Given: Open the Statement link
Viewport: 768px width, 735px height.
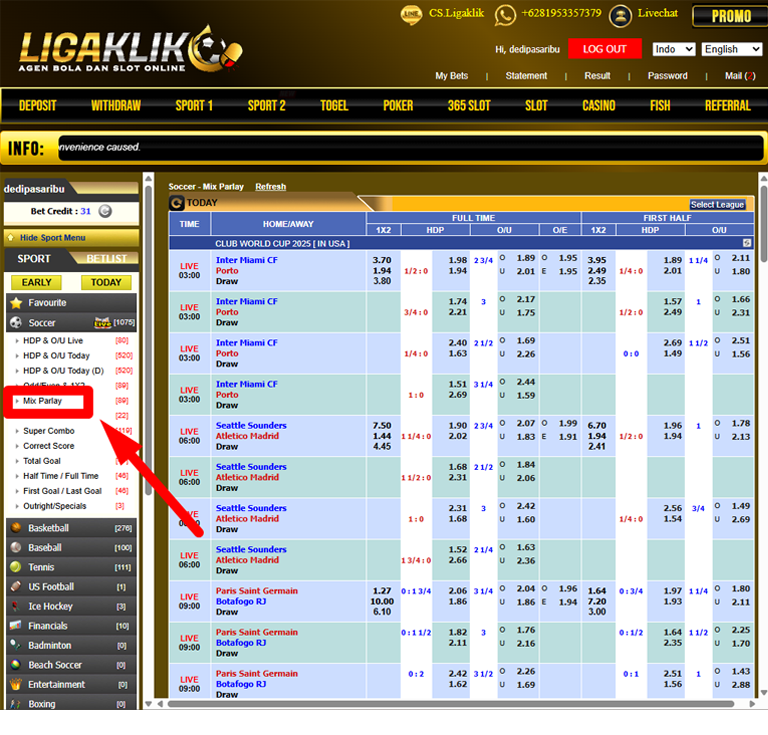Looking at the screenshot, I should (526, 76).
